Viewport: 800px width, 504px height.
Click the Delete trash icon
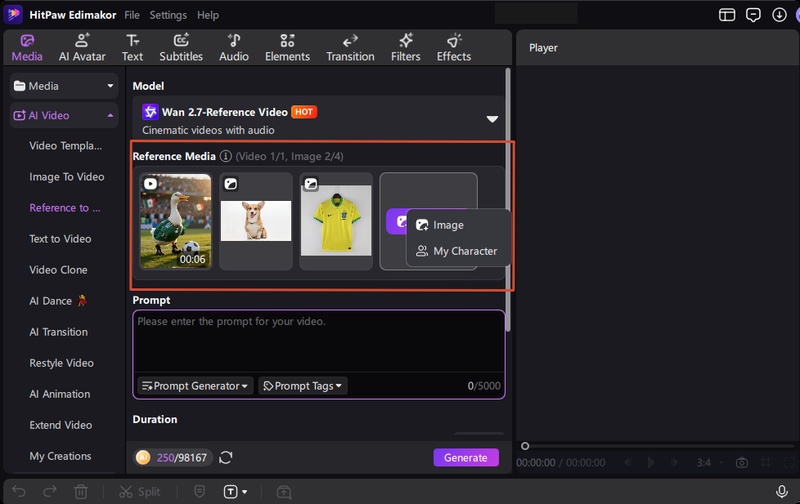(81, 492)
